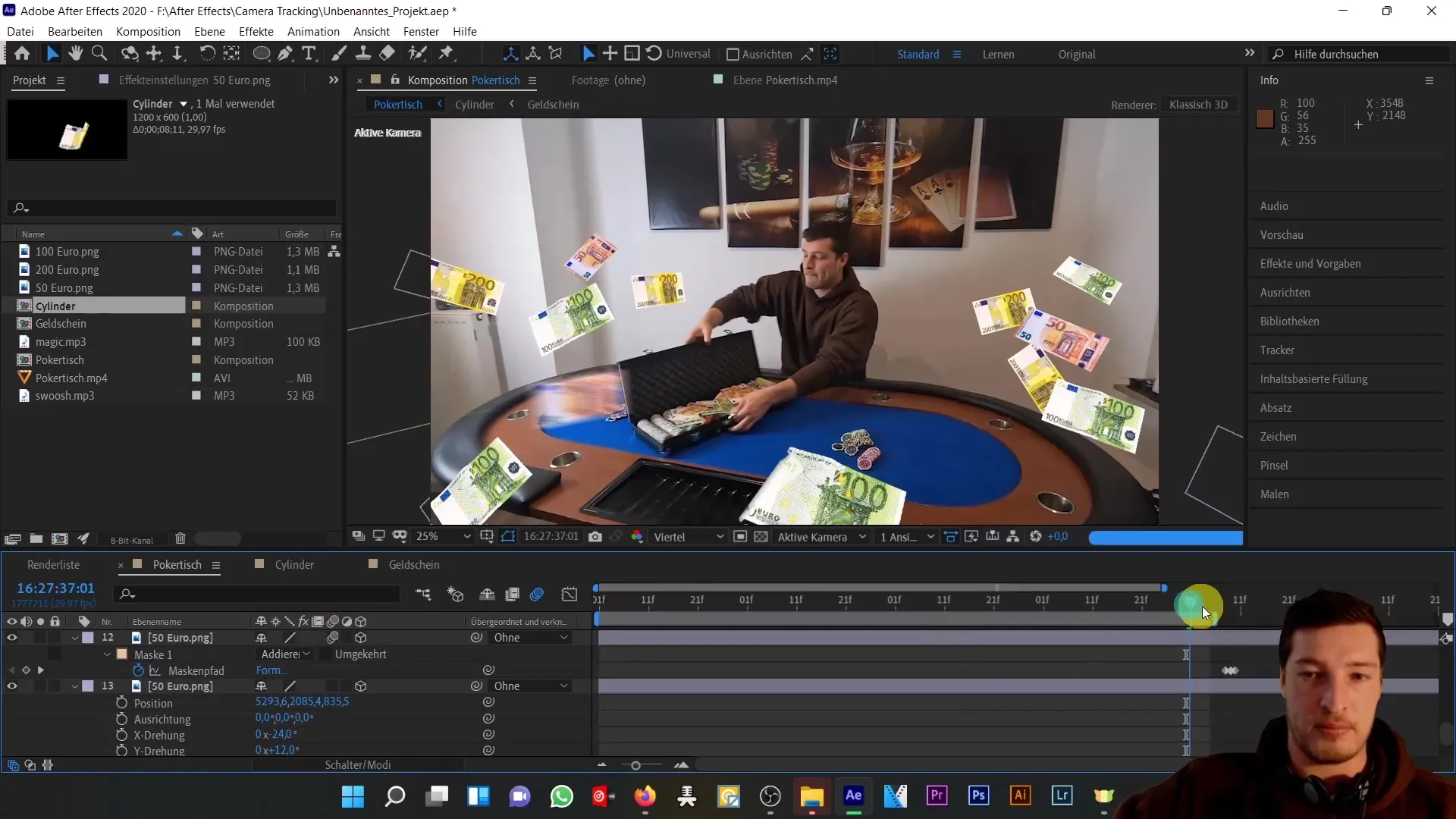The height and width of the screenshot is (819, 1456).
Task: Click the Puppet Pin tool icon
Action: coord(446,54)
